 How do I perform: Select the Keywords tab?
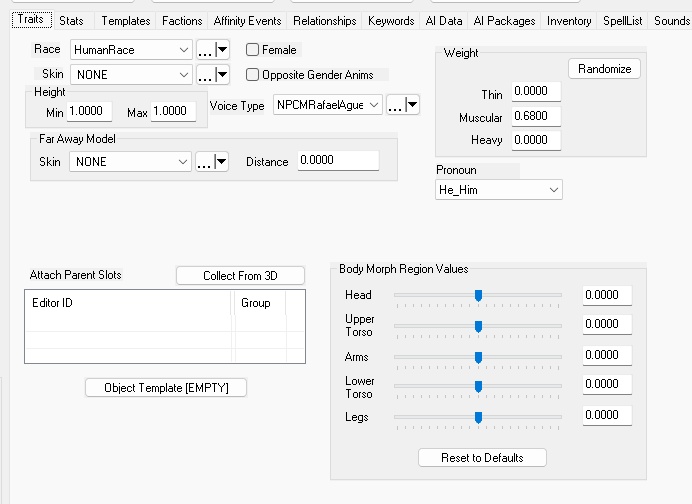pyautogui.click(x=391, y=20)
